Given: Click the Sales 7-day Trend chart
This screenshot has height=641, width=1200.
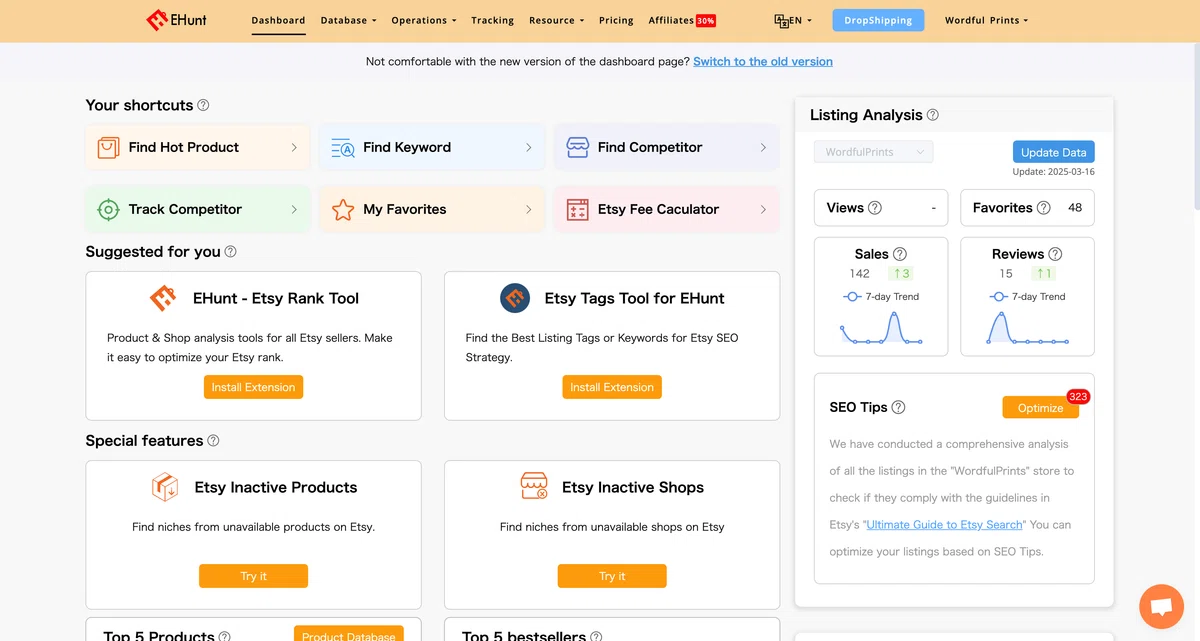Looking at the screenshot, I should coord(881,328).
